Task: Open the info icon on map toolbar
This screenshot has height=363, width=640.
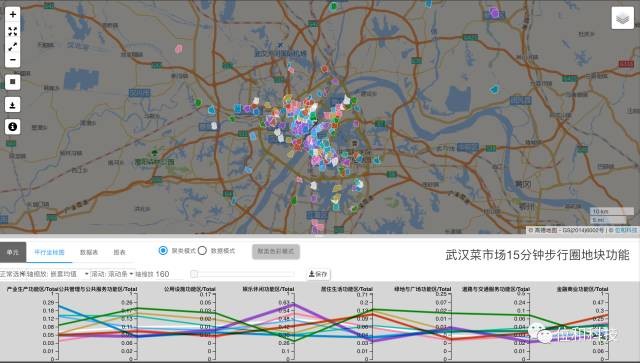Action: [13, 127]
